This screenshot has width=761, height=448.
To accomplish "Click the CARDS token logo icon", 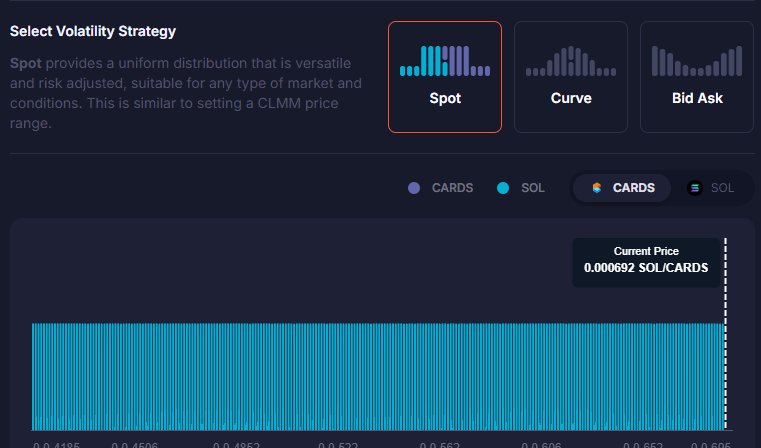I will pyautogui.click(x=597, y=188).
